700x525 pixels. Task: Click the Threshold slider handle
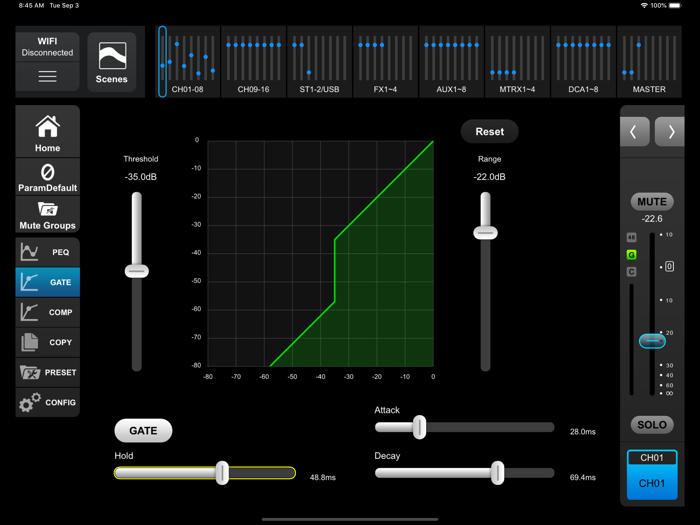[137, 271]
